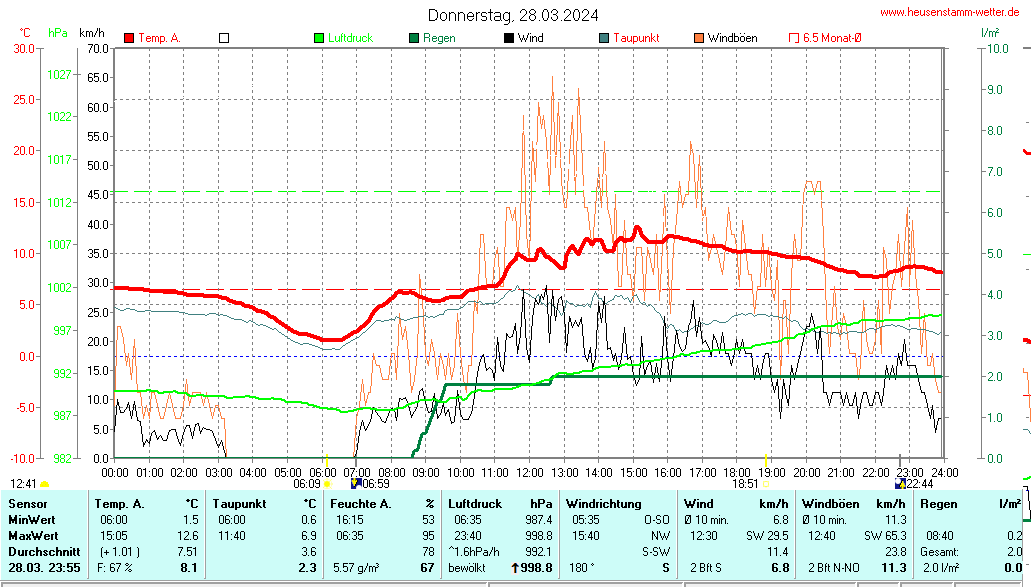Click the 6.5 Monat-Ø legend bracket marker

(794, 38)
